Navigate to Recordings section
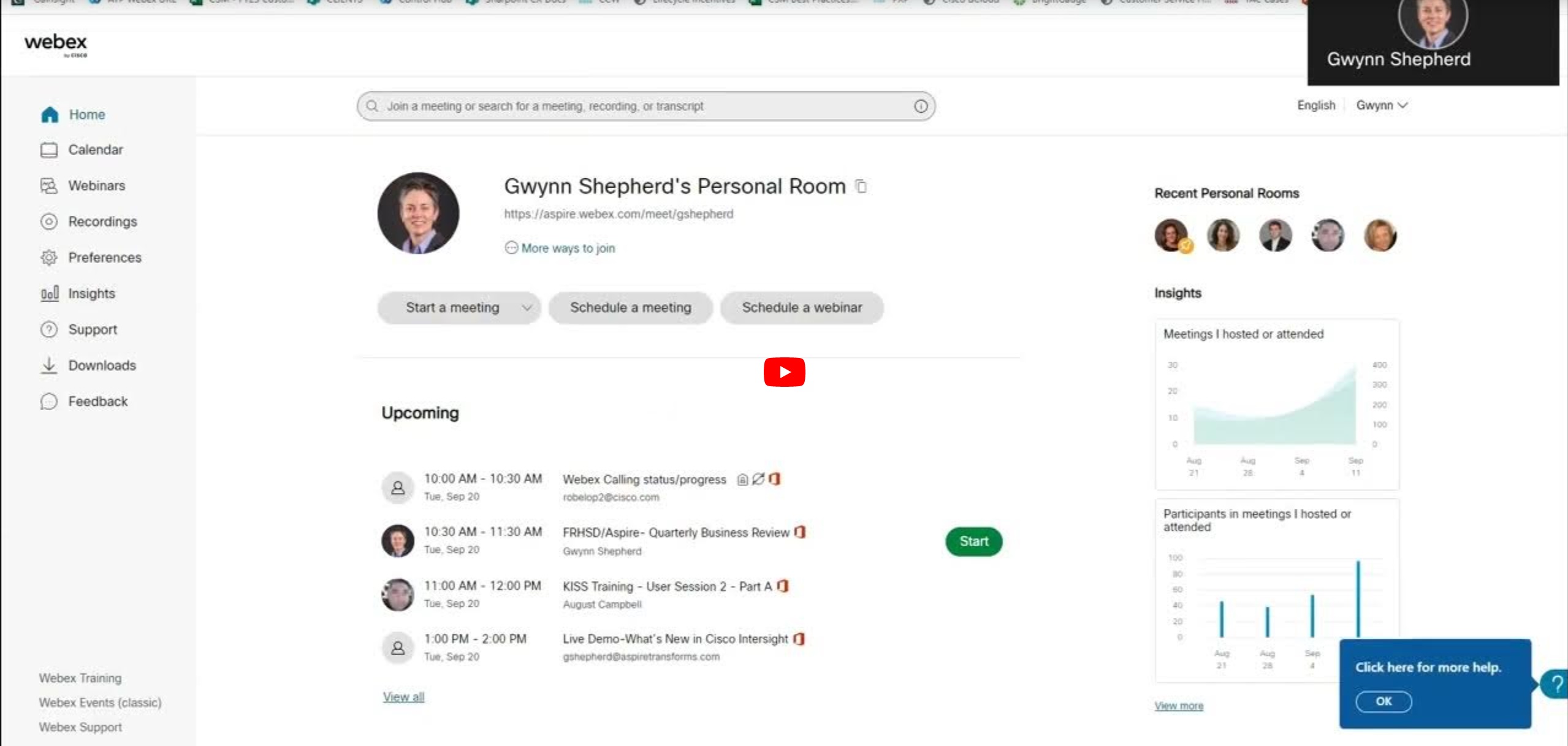 click(x=102, y=221)
